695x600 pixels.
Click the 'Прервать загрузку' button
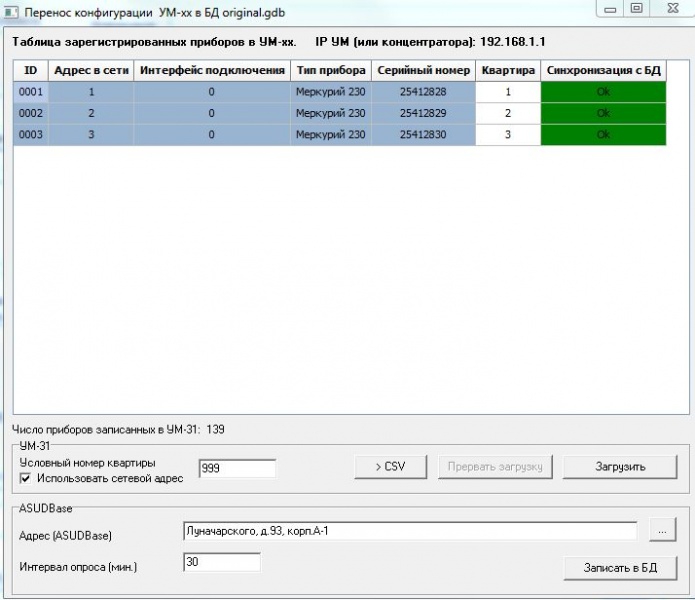(x=495, y=467)
